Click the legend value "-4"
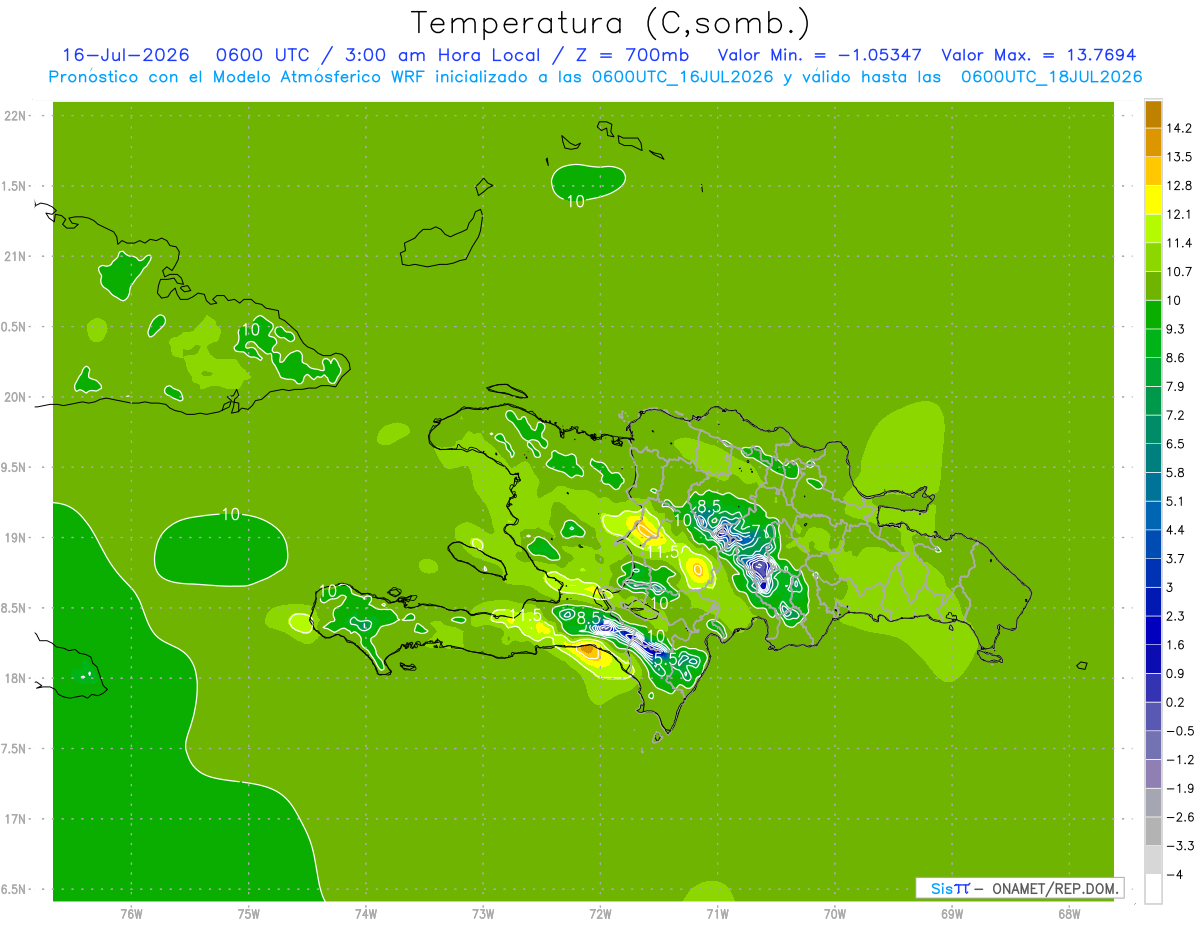This screenshot has width=1200, height=927. [1174, 873]
